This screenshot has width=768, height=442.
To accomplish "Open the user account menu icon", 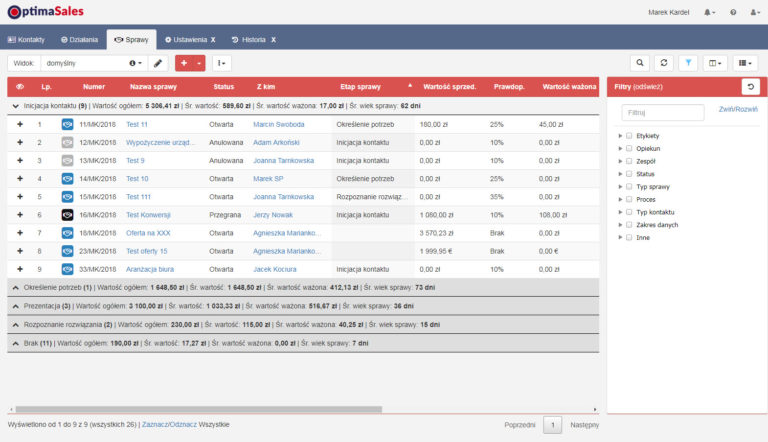I will point(755,12).
